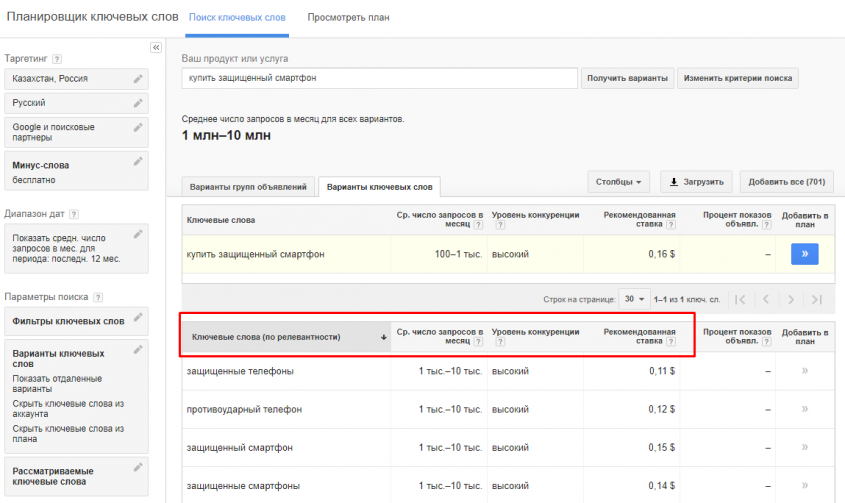Screen dimensions: 845x503
Task: Download keywords with Загрузить button
Action: [696, 182]
